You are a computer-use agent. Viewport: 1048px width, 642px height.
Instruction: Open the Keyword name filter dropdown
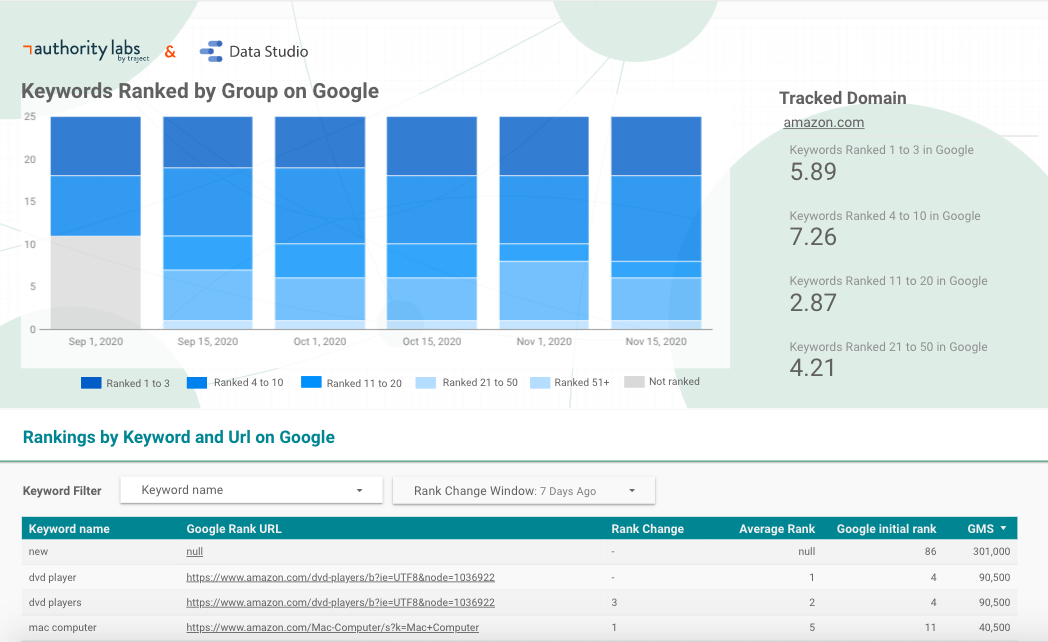(x=251, y=490)
